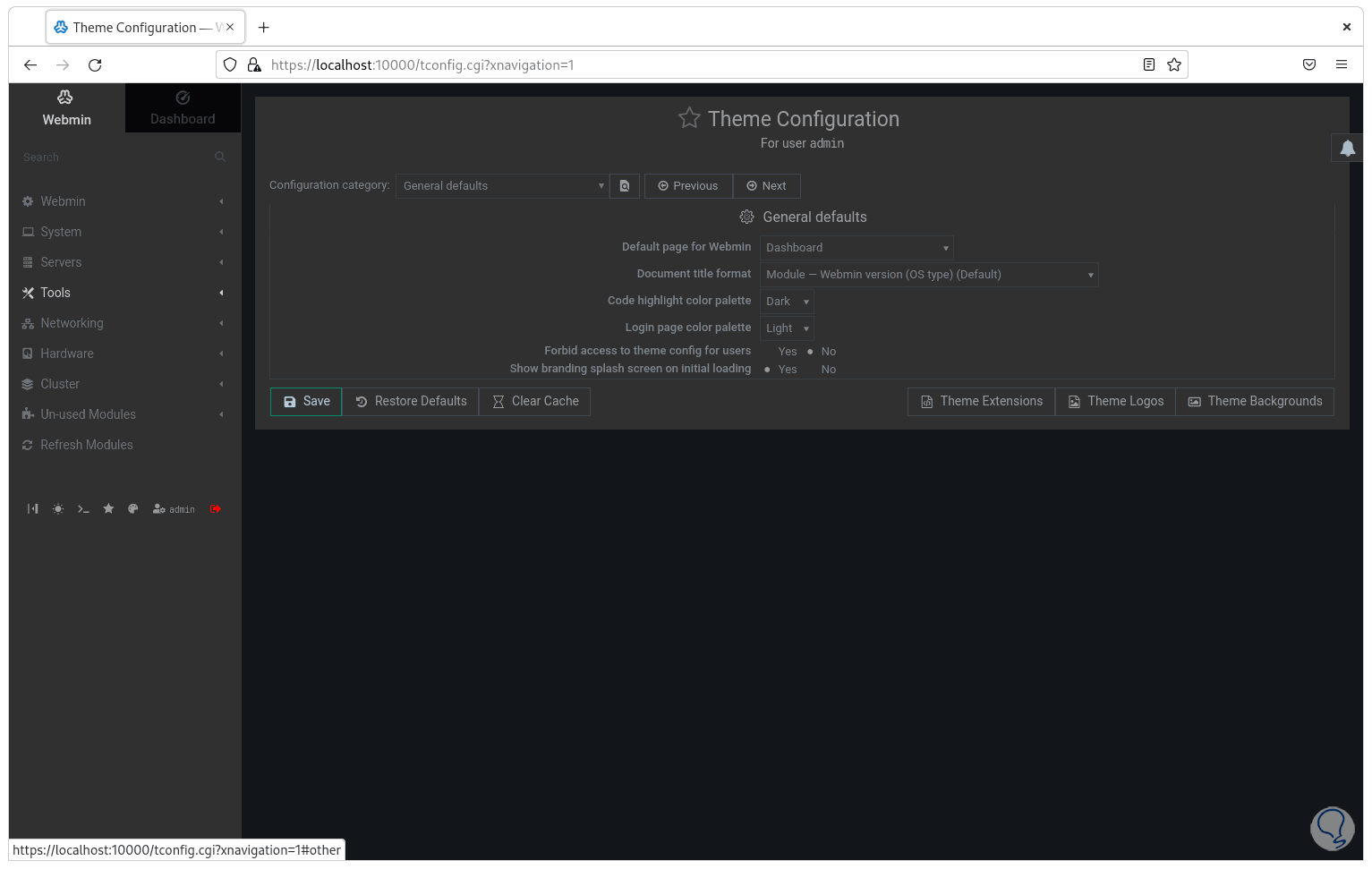Switch to the Webmin navigation tab

pos(67,108)
